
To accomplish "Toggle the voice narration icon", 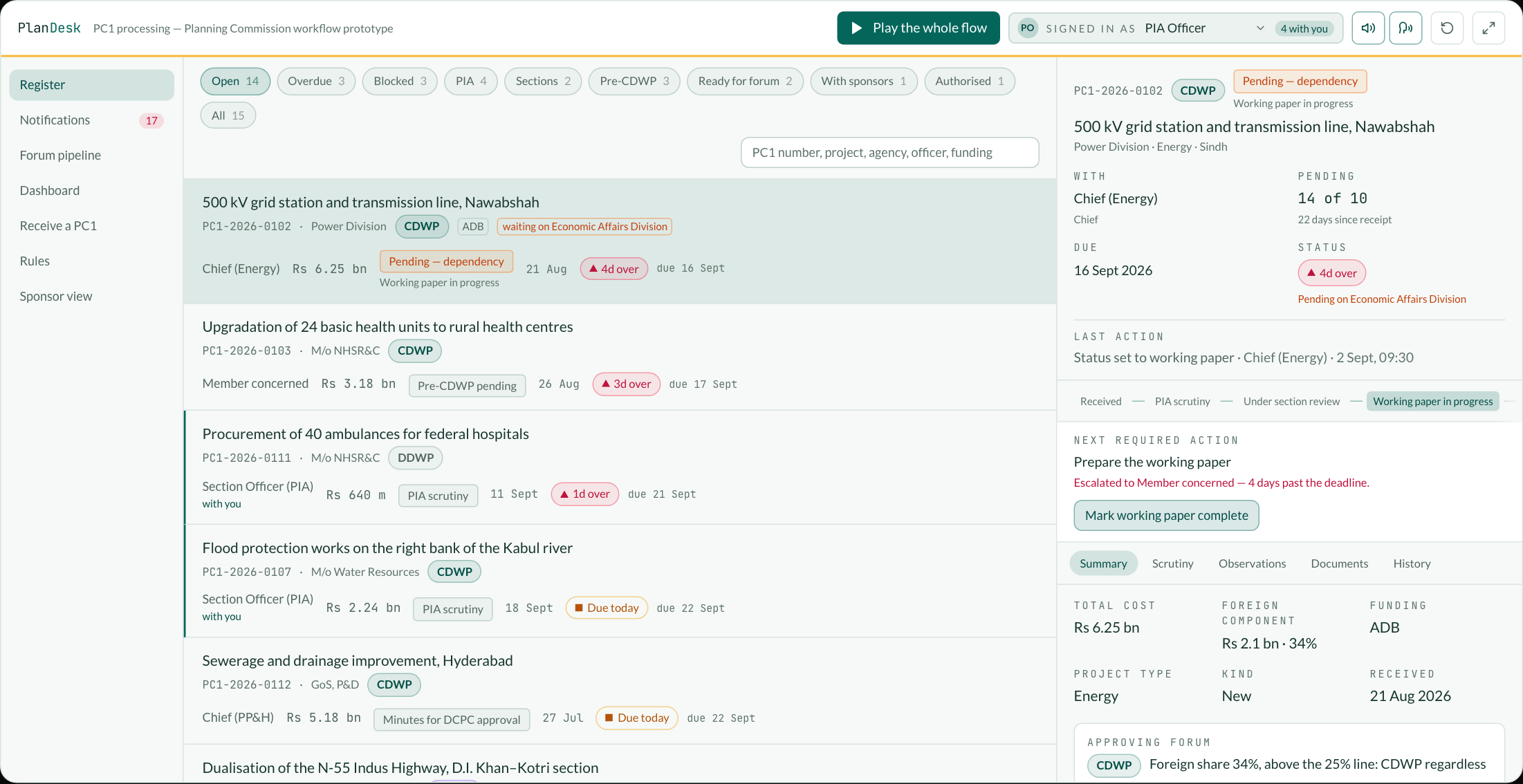I will pyautogui.click(x=1405, y=28).
